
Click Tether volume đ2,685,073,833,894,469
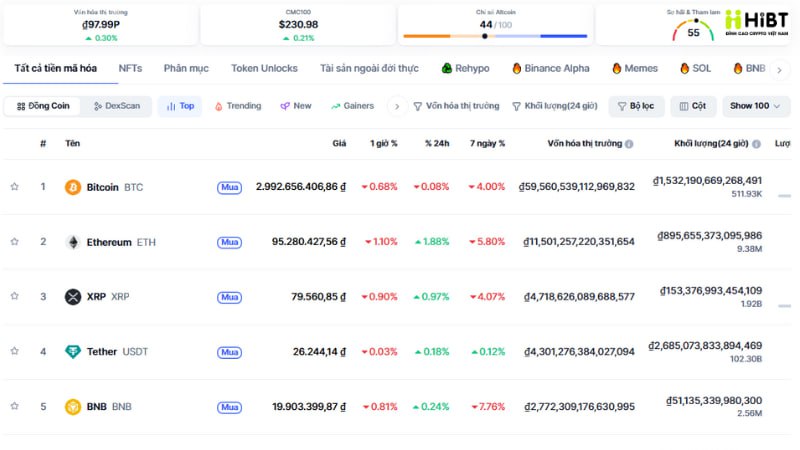pos(705,346)
